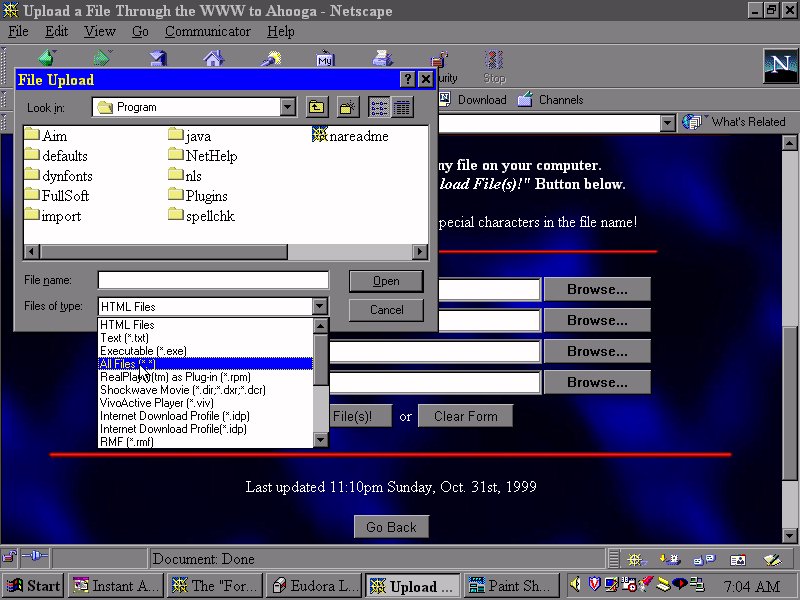This screenshot has height=600, width=800.
Task: Switch to Details view in File Upload
Action: 402,107
